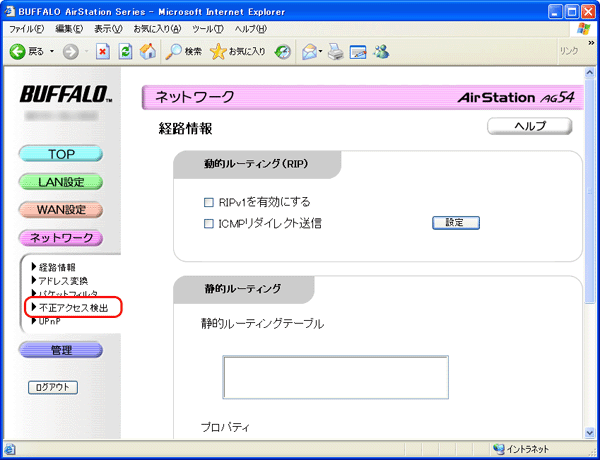600x460 pixels.
Task: Open Favorites (お気に入り) star icon
Action: [219, 51]
